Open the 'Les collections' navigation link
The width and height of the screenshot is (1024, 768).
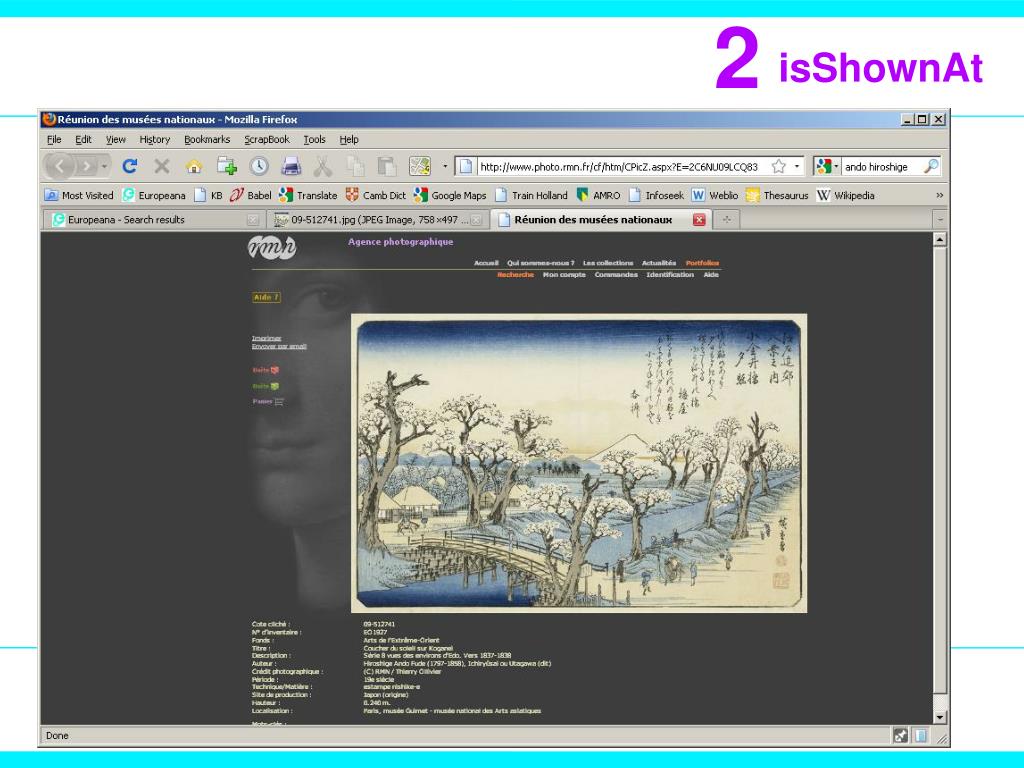click(608, 263)
